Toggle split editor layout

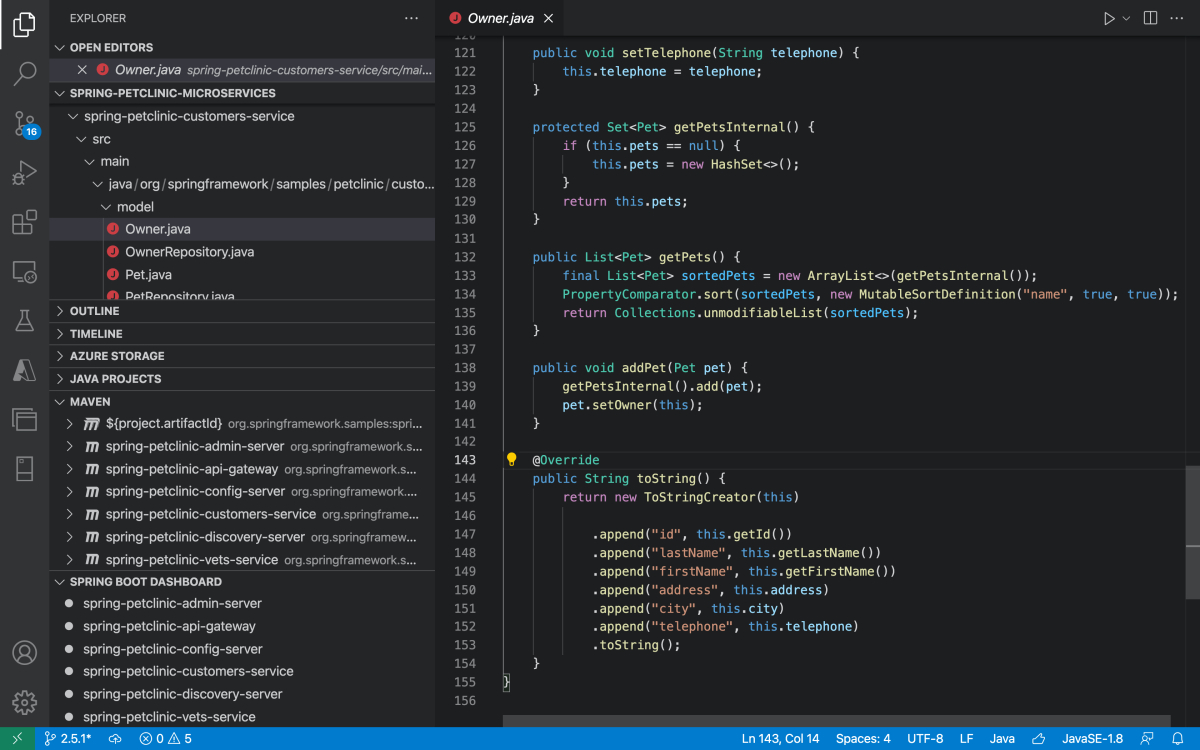[x=1151, y=18]
